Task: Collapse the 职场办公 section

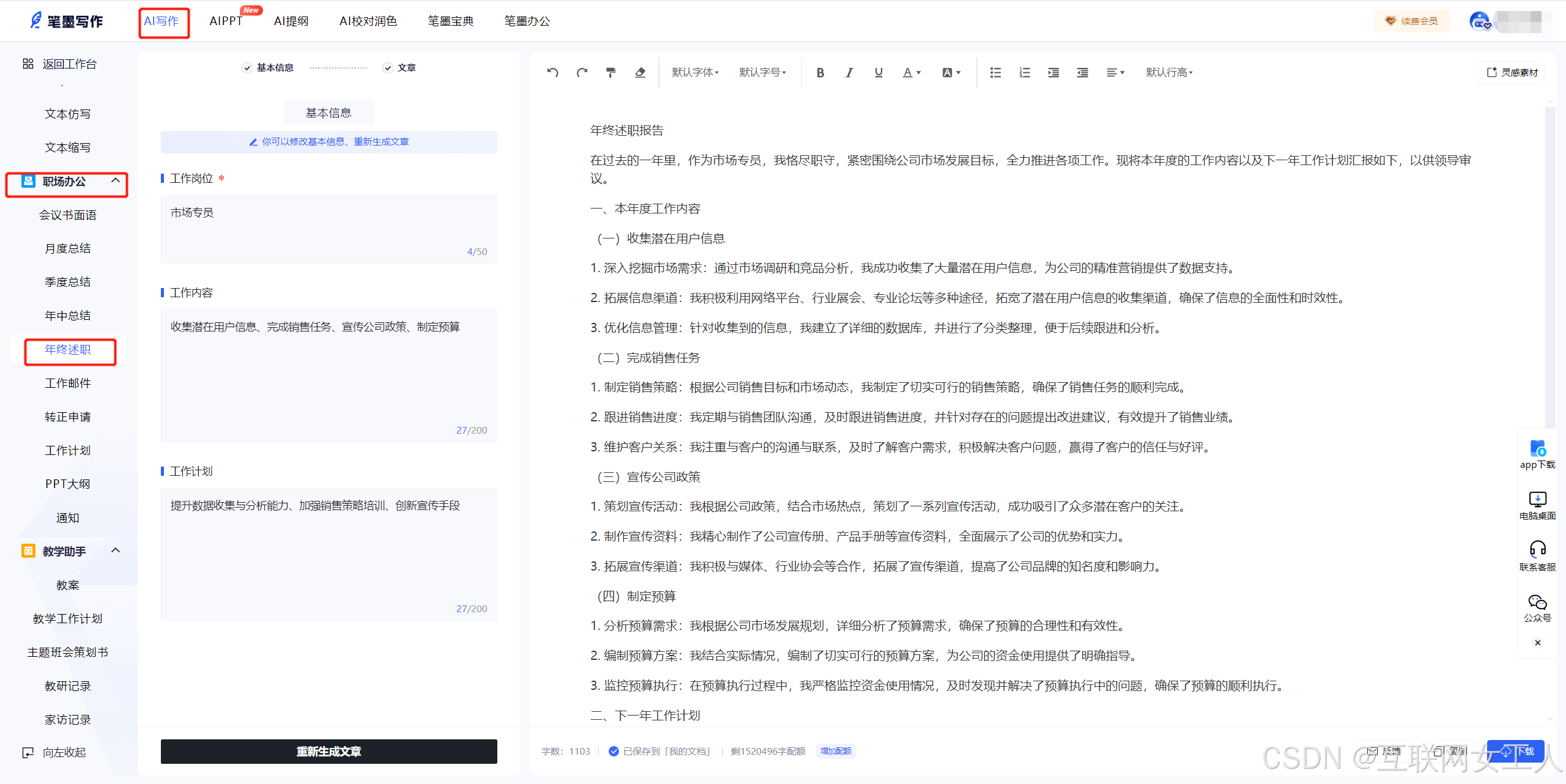Action: click(115, 181)
